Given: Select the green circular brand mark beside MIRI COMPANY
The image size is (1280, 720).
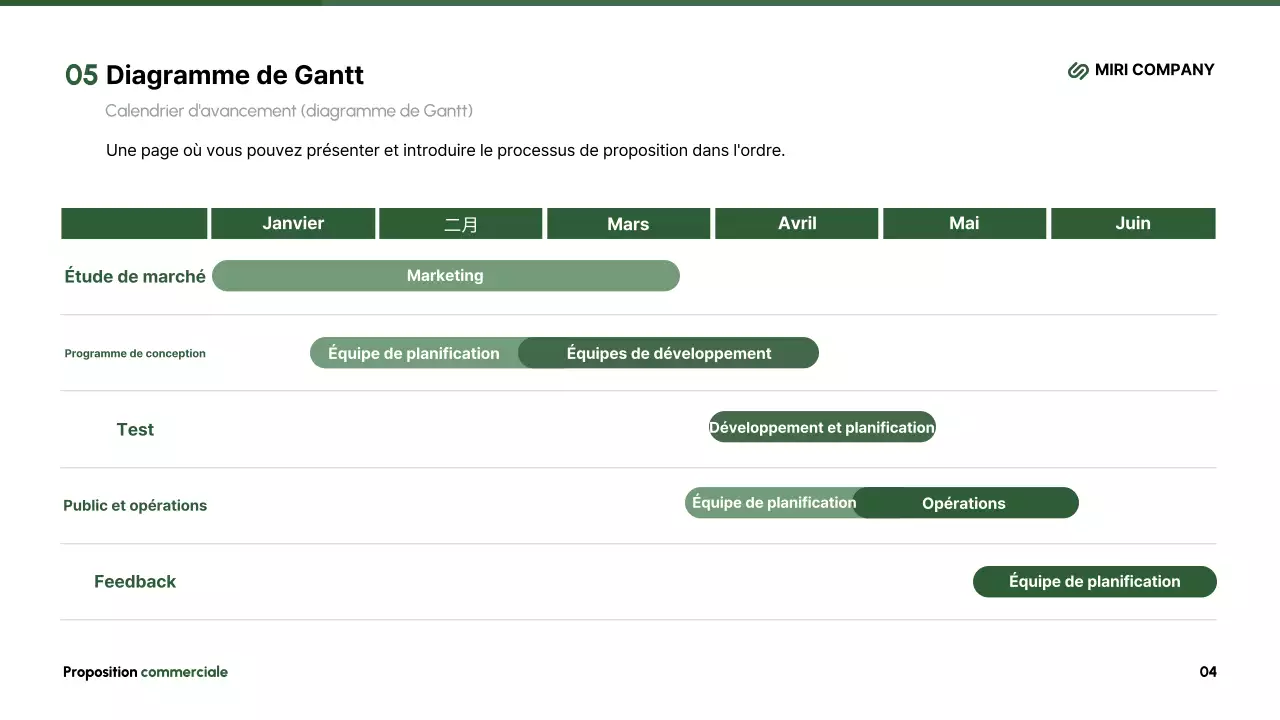Looking at the screenshot, I should [1077, 70].
